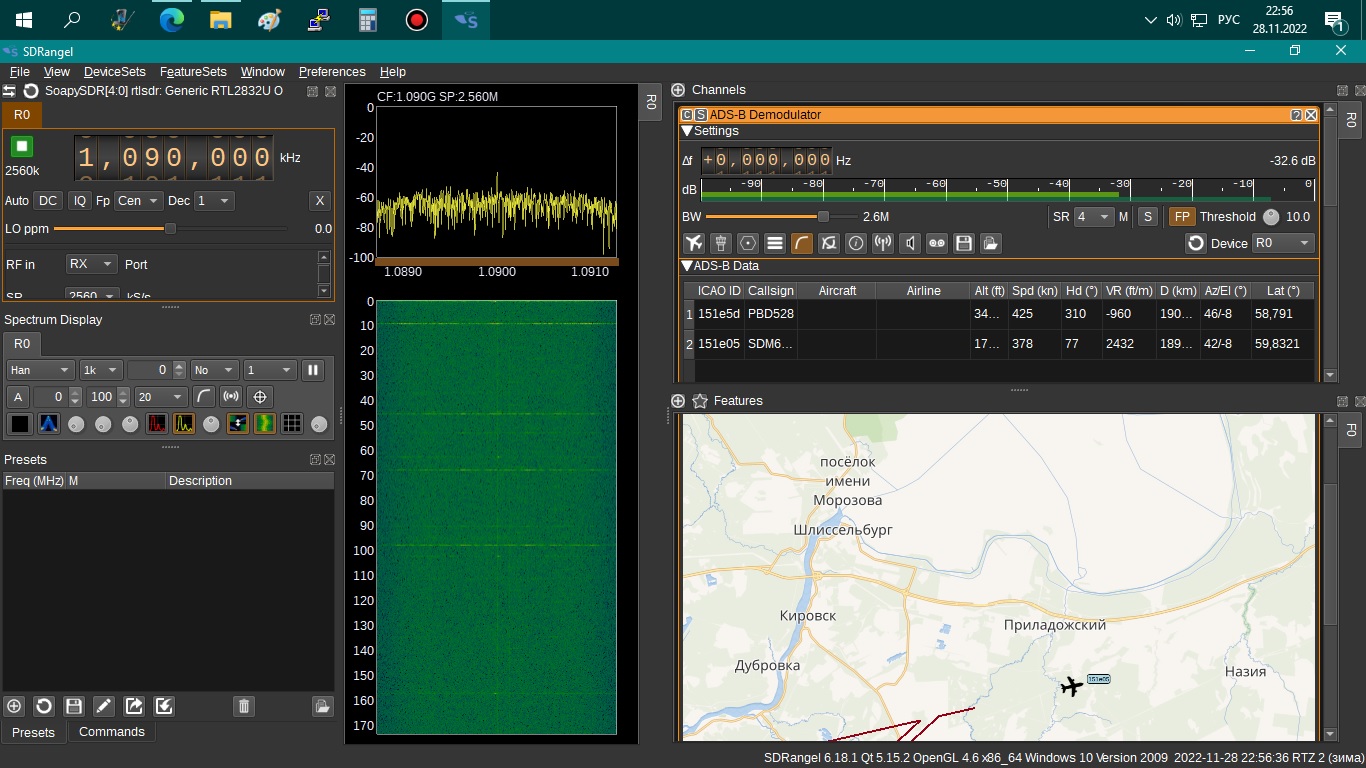Toggle the IQ imbalance correction button
This screenshot has height=768, width=1366.
click(x=80, y=200)
